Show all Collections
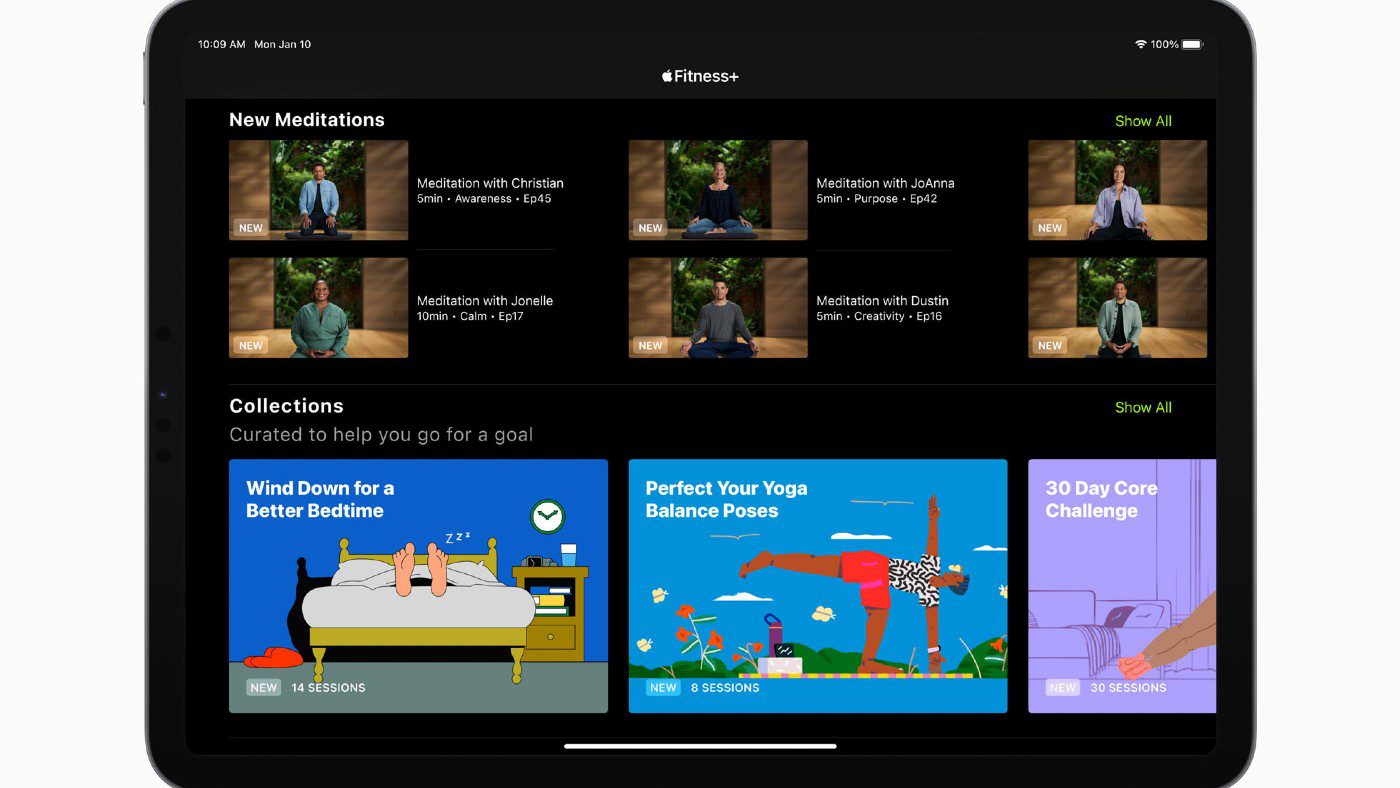The height and width of the screenshot is (788, 1400). pyautogui.click(x=1143, y=407)
